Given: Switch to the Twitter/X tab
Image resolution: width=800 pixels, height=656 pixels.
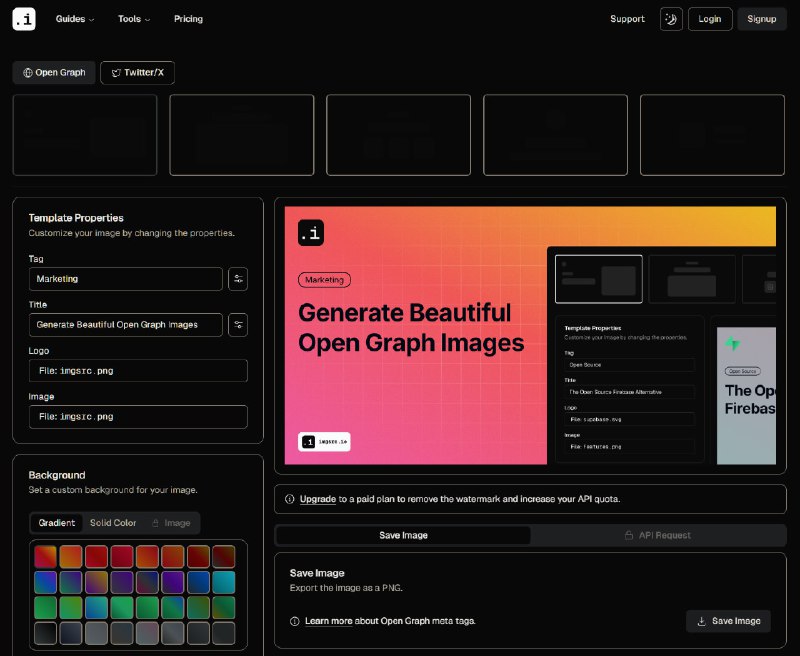Looking at the screenshot, I should click(138, 73).
